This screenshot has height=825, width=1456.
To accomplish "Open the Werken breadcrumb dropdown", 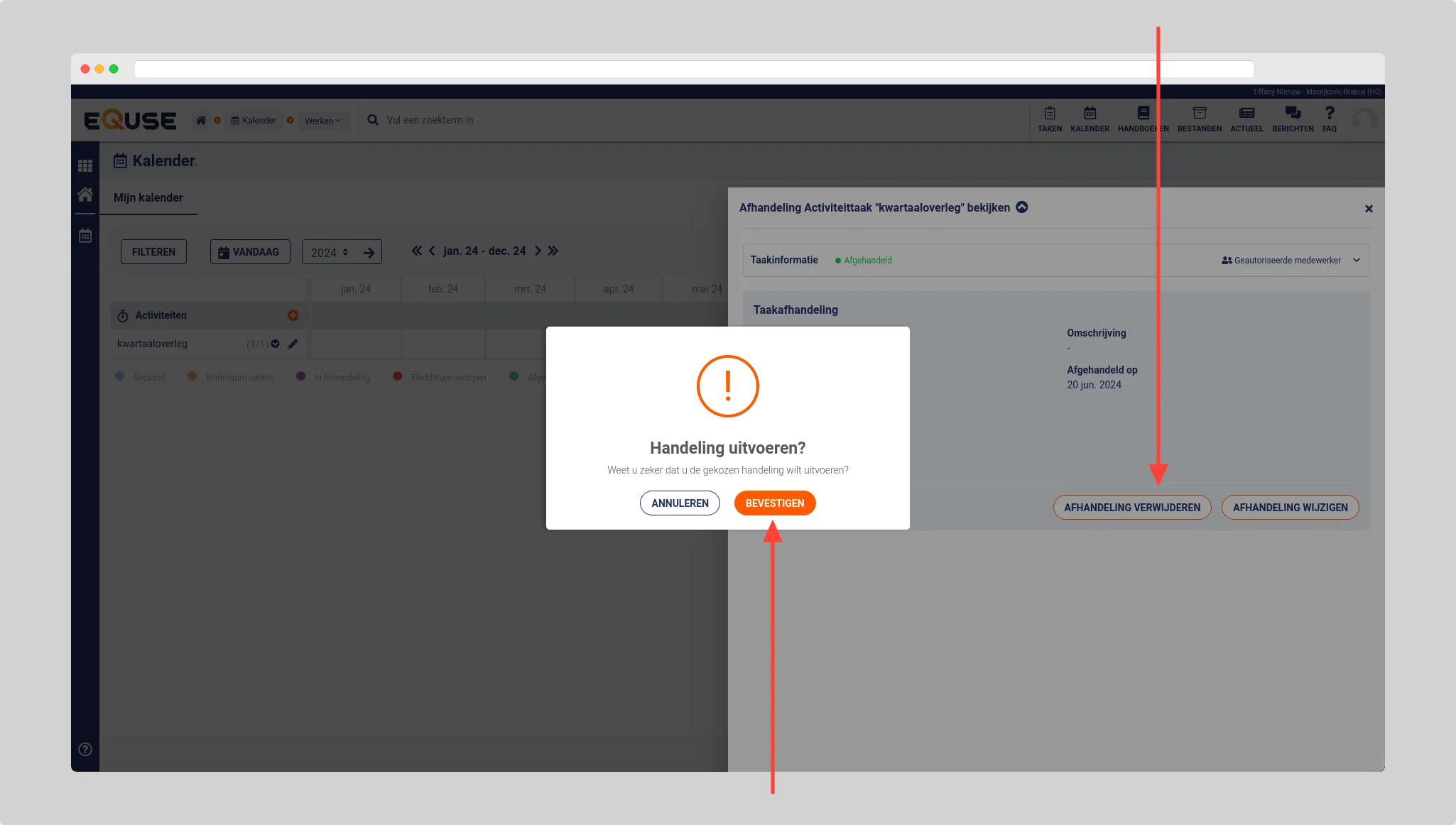I will point(322,121).
